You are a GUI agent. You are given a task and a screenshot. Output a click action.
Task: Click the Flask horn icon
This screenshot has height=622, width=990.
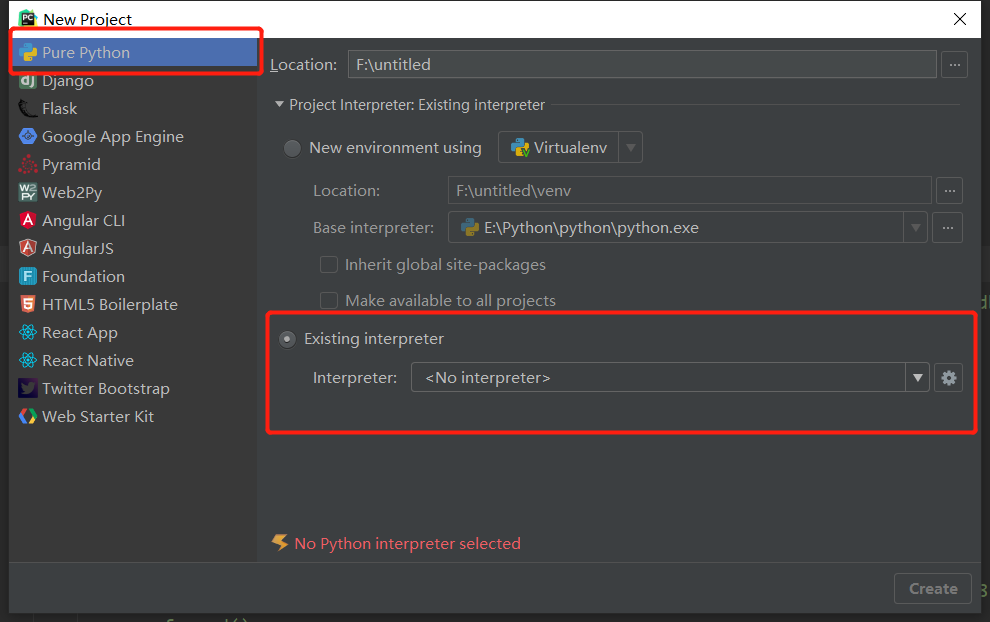(28, 109)
